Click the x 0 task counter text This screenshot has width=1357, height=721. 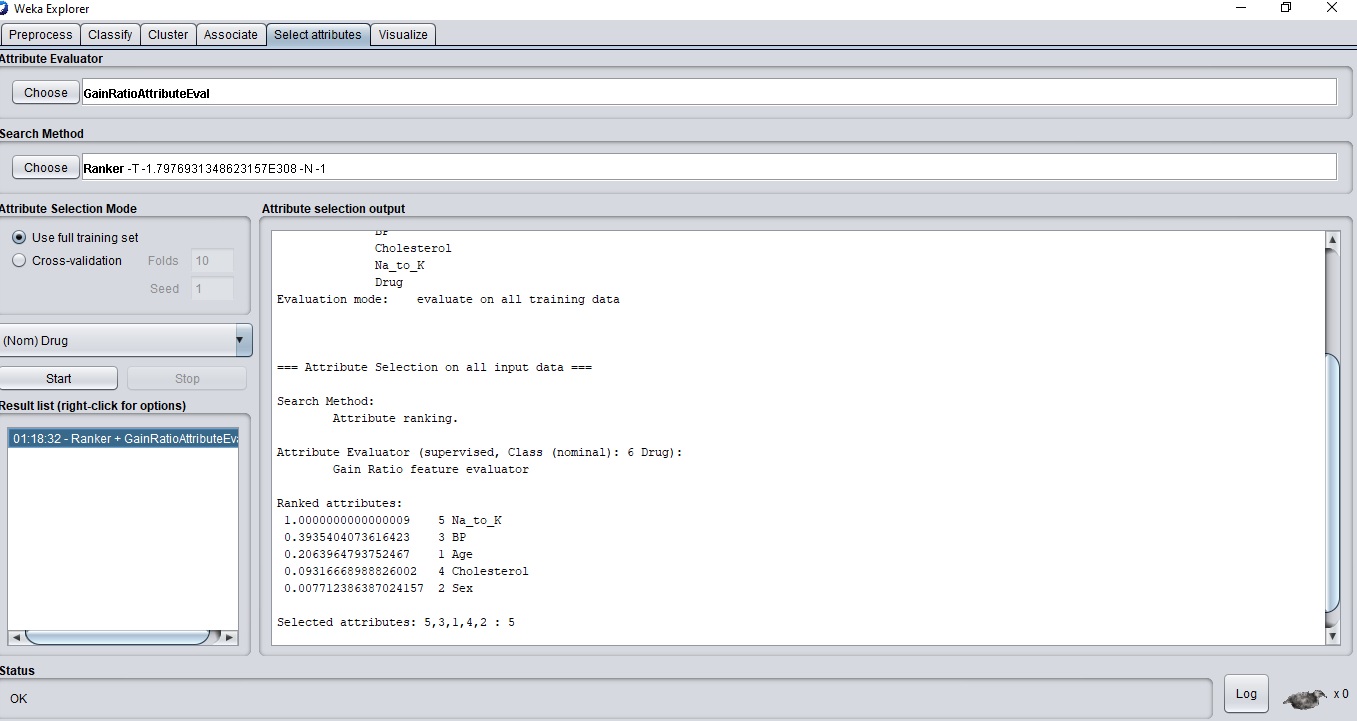pos(1340,694)
